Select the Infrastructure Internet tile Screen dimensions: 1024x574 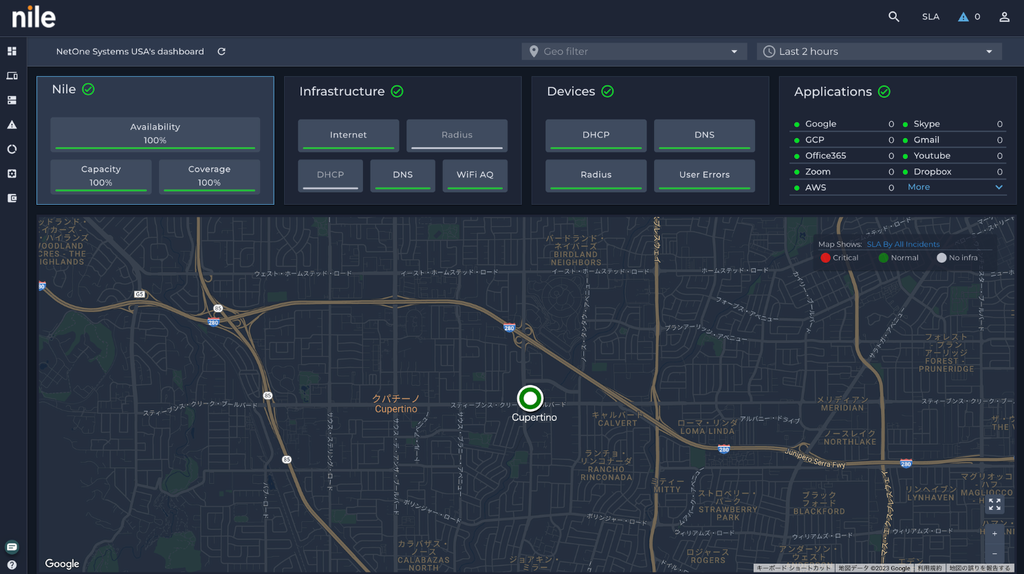tap(348, 135)
